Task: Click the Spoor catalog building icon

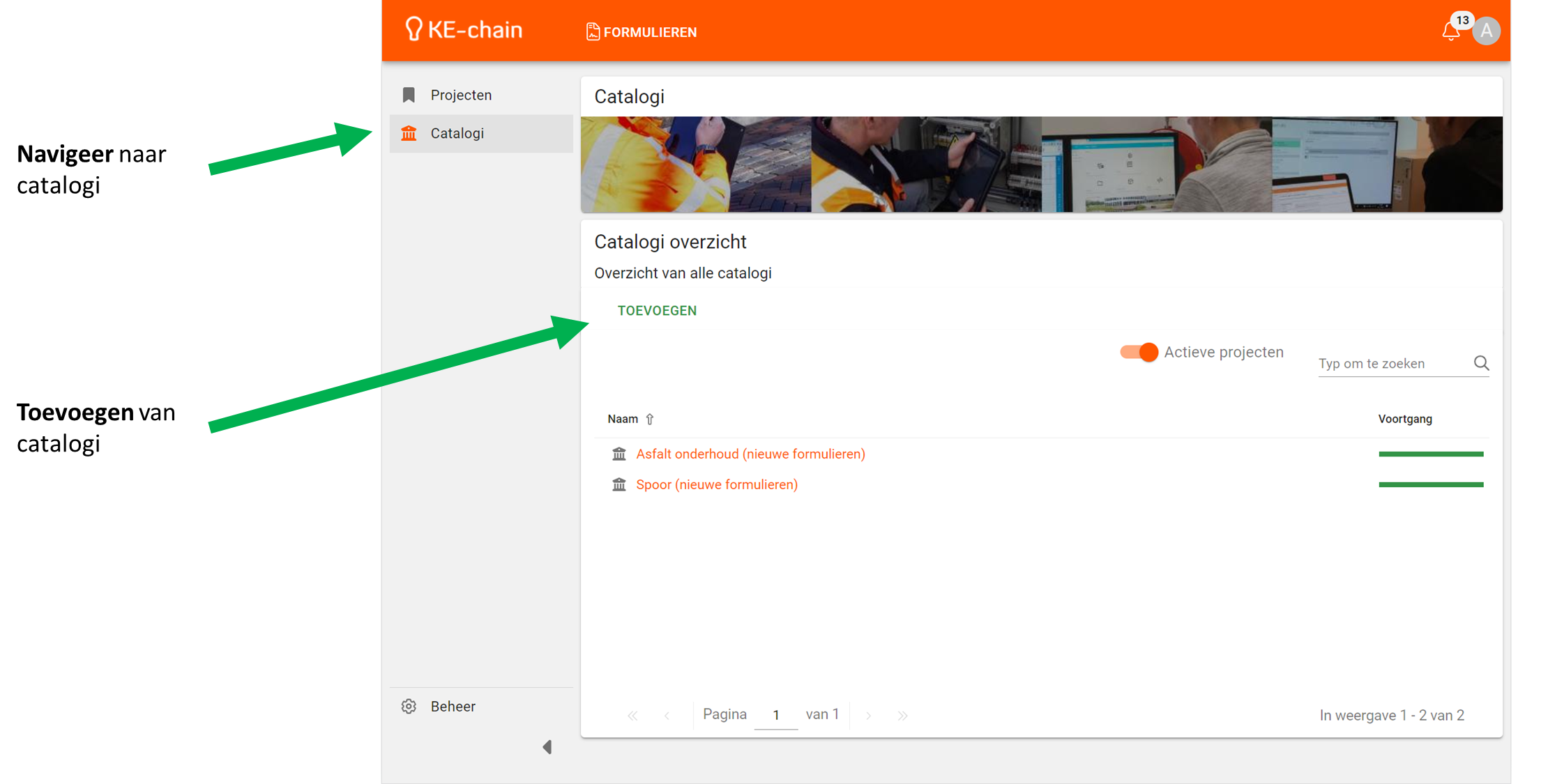Action: (x=619, y=484)
